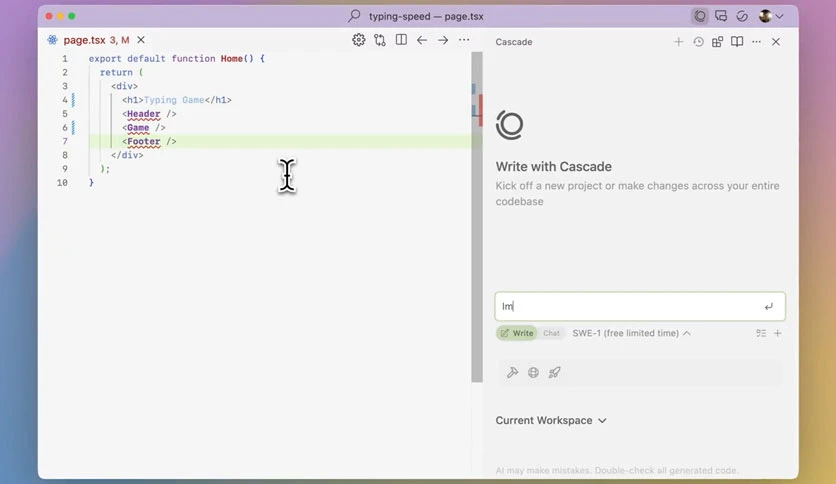Click the Cascade logo in the panel

point(510,125)
